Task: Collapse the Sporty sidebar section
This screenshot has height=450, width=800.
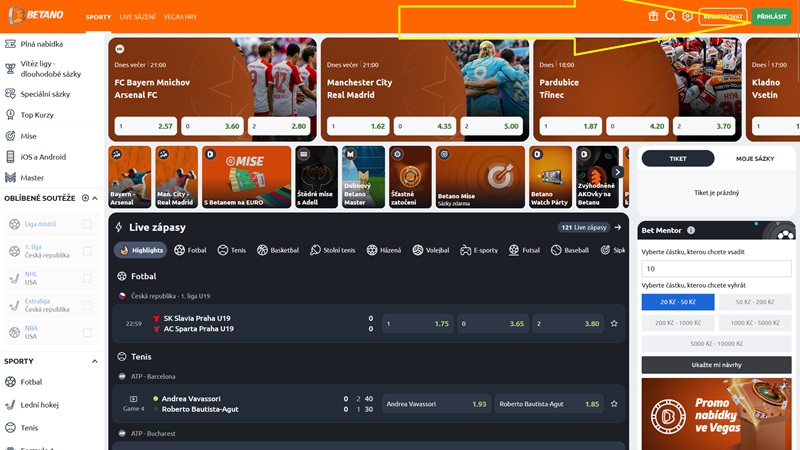Action: pyautogui.click(x=95, y=361)
